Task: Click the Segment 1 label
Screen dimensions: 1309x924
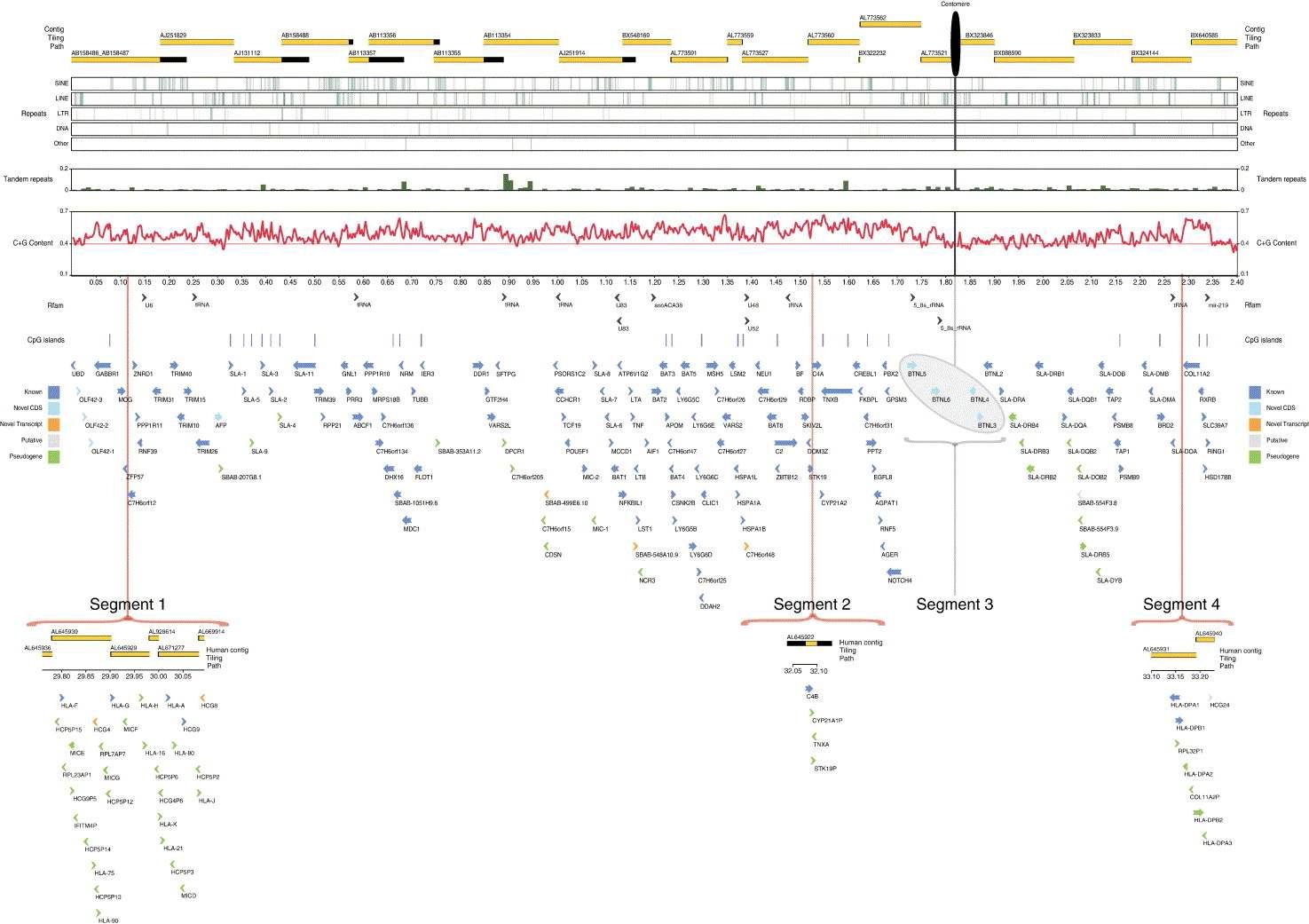Action: pyautogui.click(x=128, y=604)
